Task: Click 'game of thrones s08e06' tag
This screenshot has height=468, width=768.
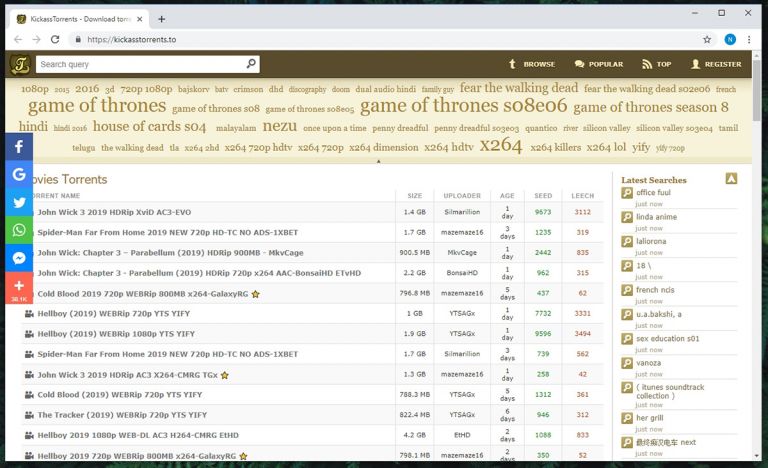Action: pos(463,106)
